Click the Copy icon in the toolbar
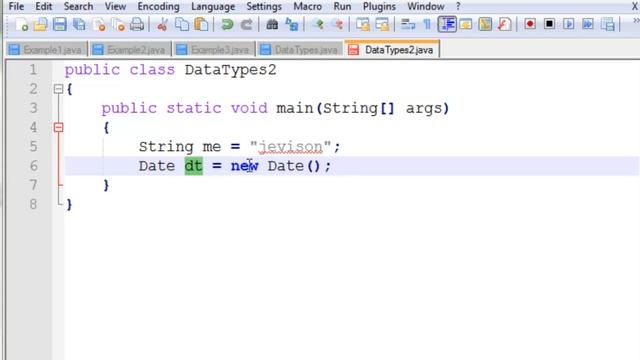This screenshot has height=360, width=640. coord(182,25)
